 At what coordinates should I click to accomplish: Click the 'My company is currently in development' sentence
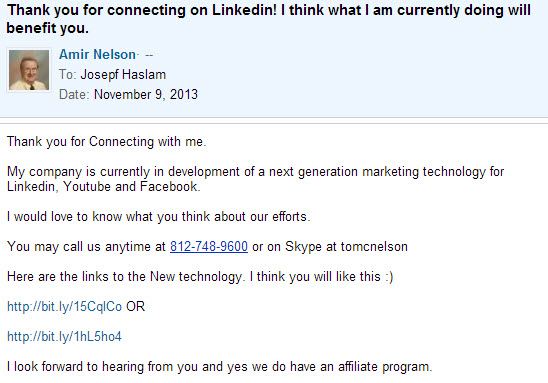(255, 172)
